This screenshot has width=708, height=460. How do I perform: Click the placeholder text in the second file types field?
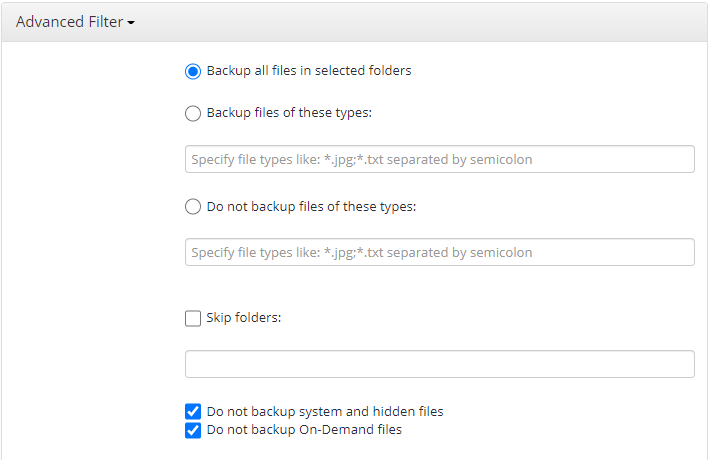(362, 252)
